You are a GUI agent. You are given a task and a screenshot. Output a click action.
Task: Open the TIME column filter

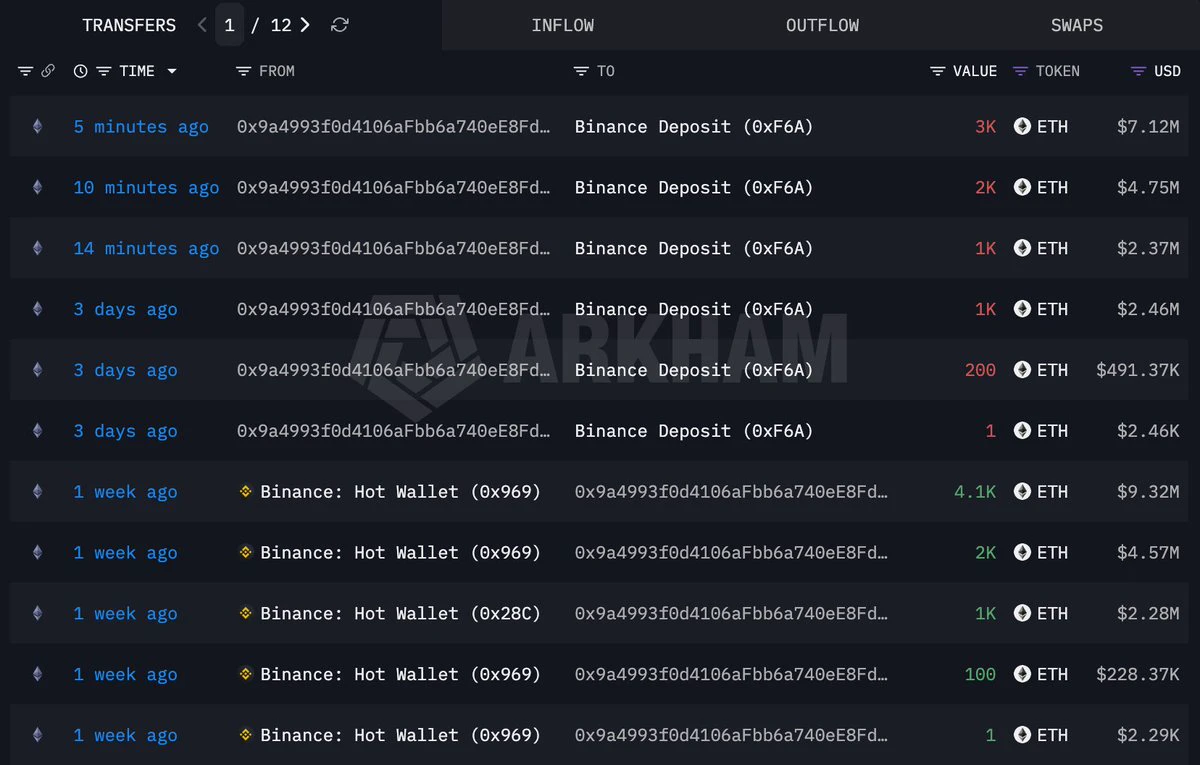(x=103, y=71)
